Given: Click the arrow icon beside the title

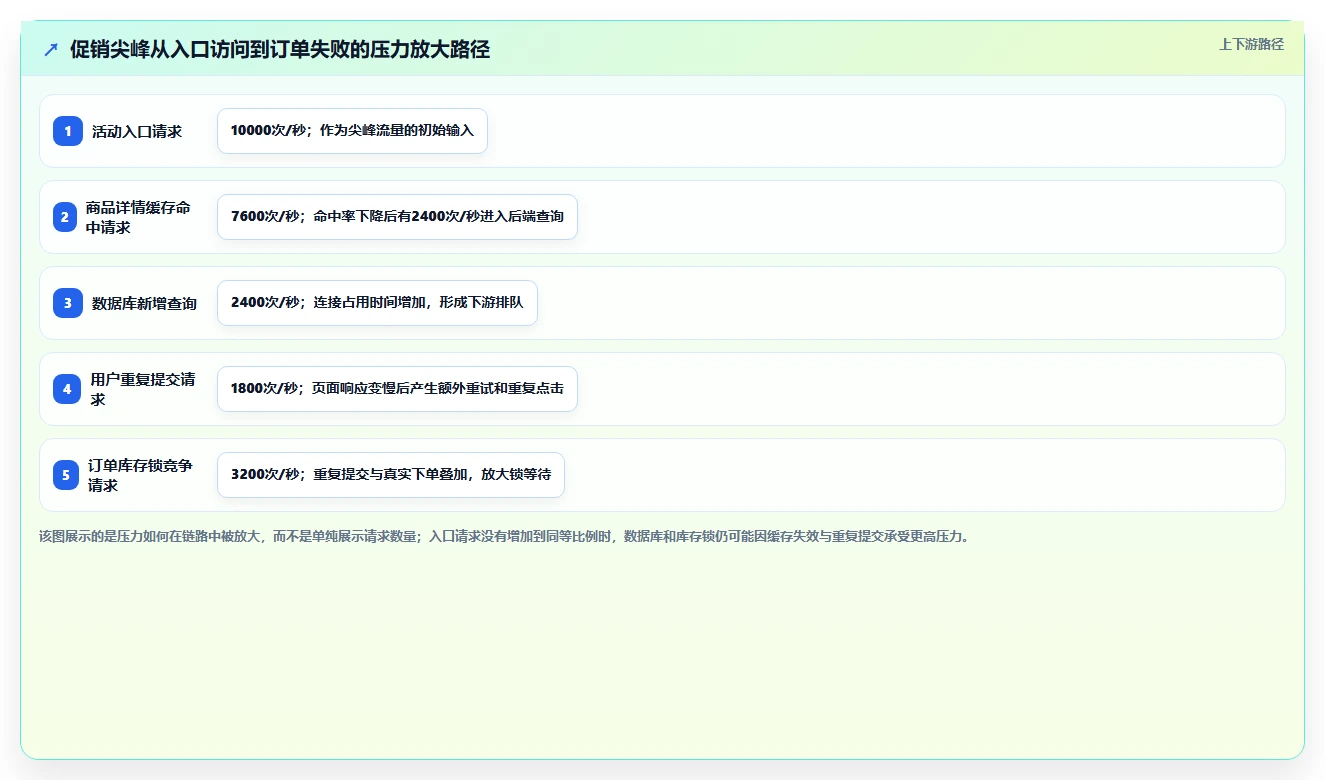Looking at the screenshot, I should (51, 49).
